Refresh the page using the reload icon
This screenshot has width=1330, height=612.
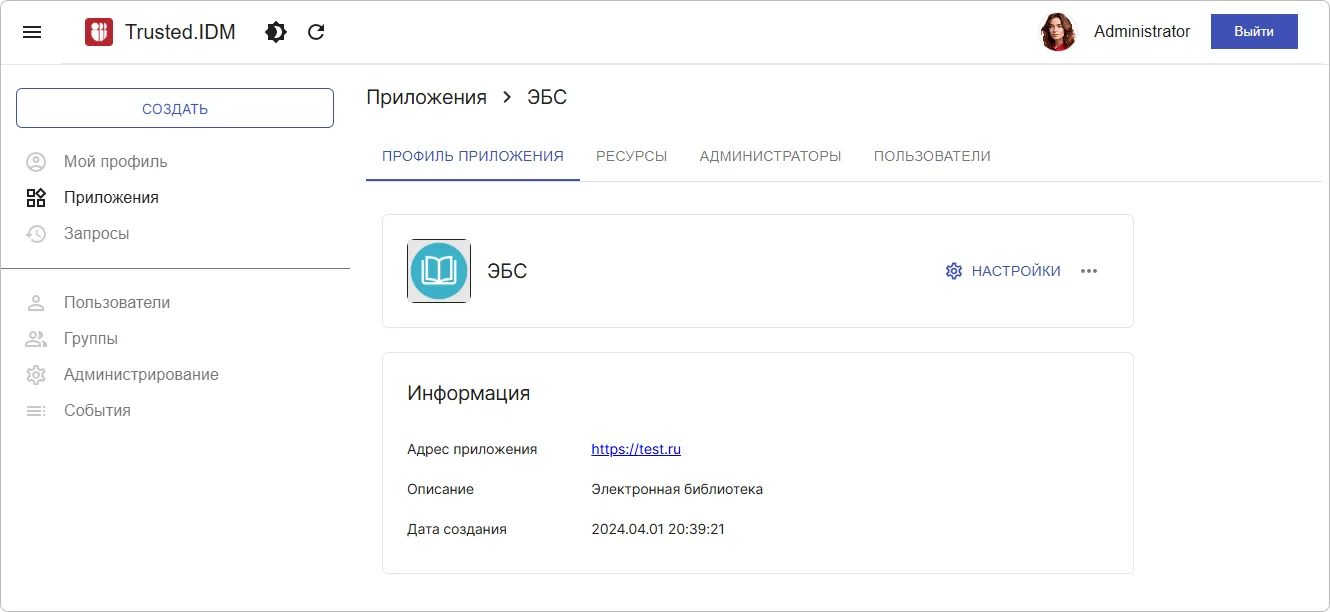(316, 31)
